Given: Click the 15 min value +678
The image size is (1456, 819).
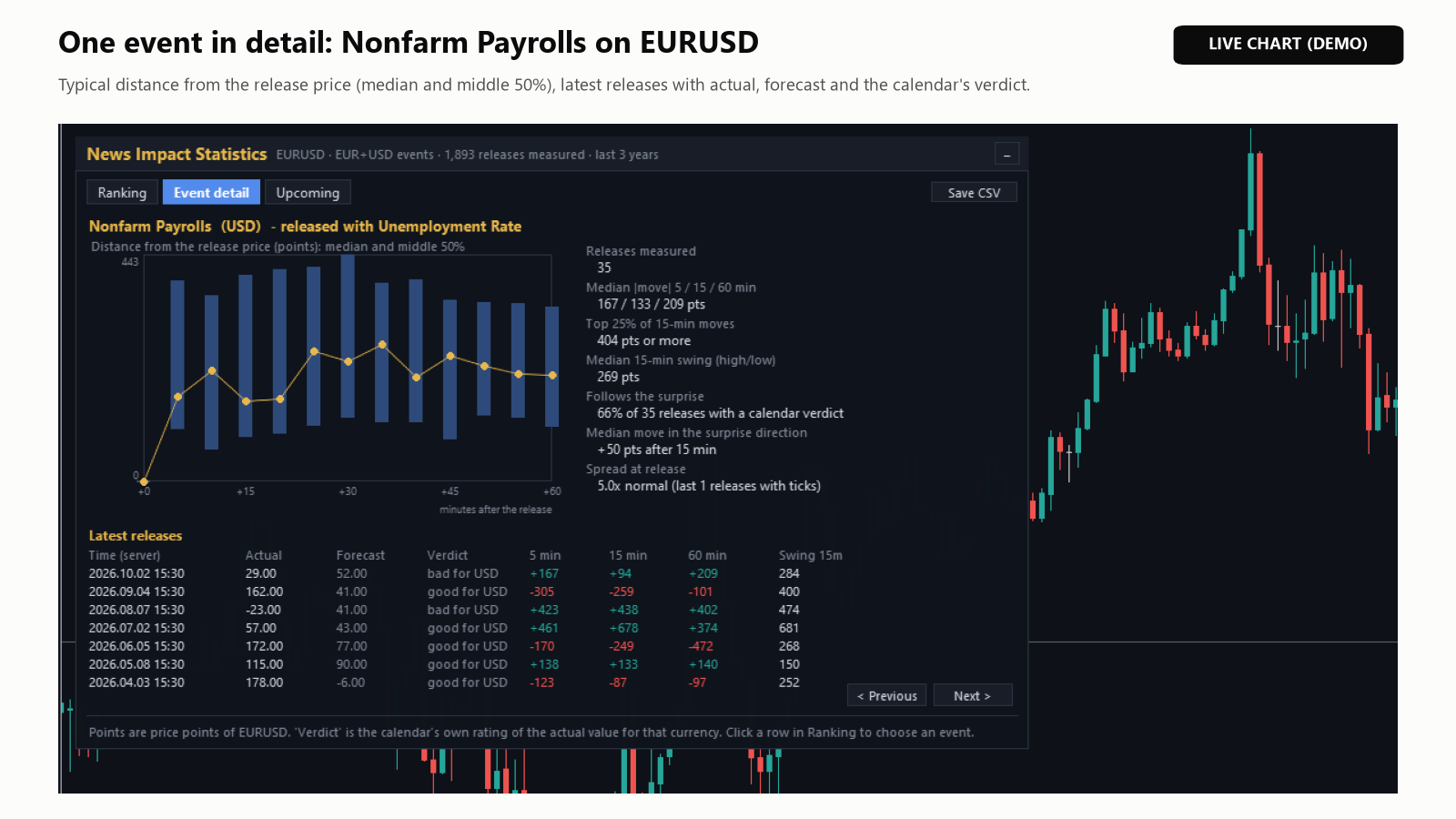Looking at the screenshot, I should click(623, 629).
